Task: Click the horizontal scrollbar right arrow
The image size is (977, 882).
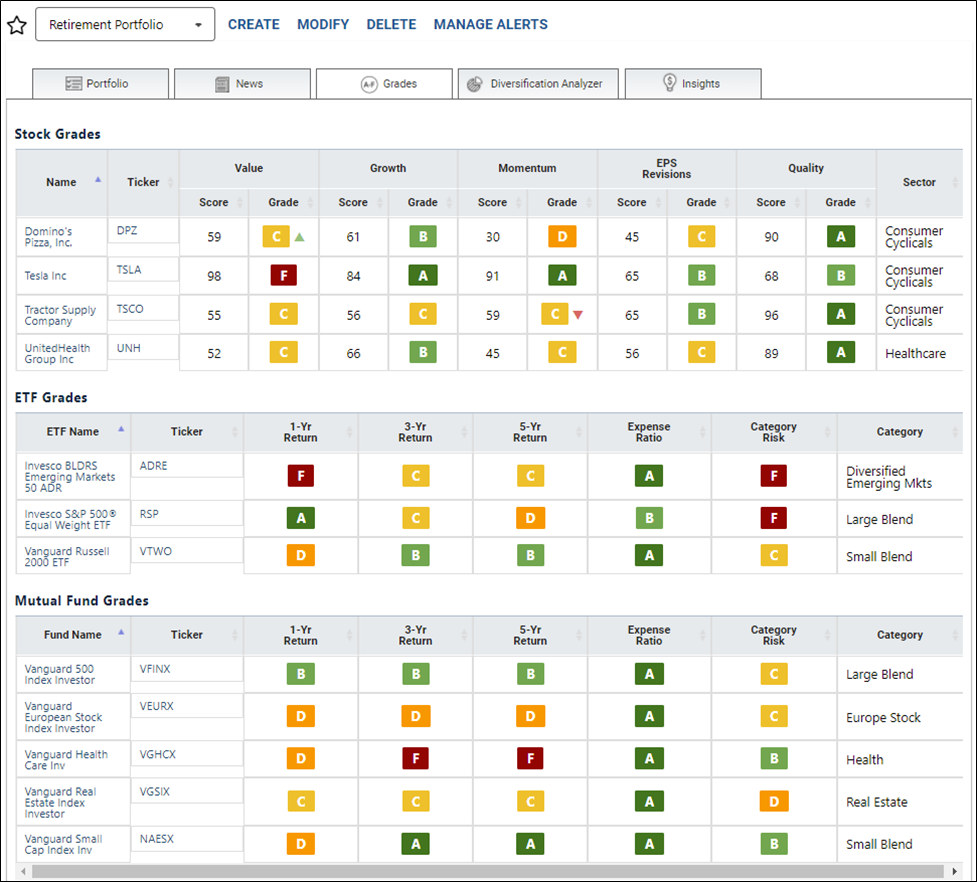Action: pos(955,871)
